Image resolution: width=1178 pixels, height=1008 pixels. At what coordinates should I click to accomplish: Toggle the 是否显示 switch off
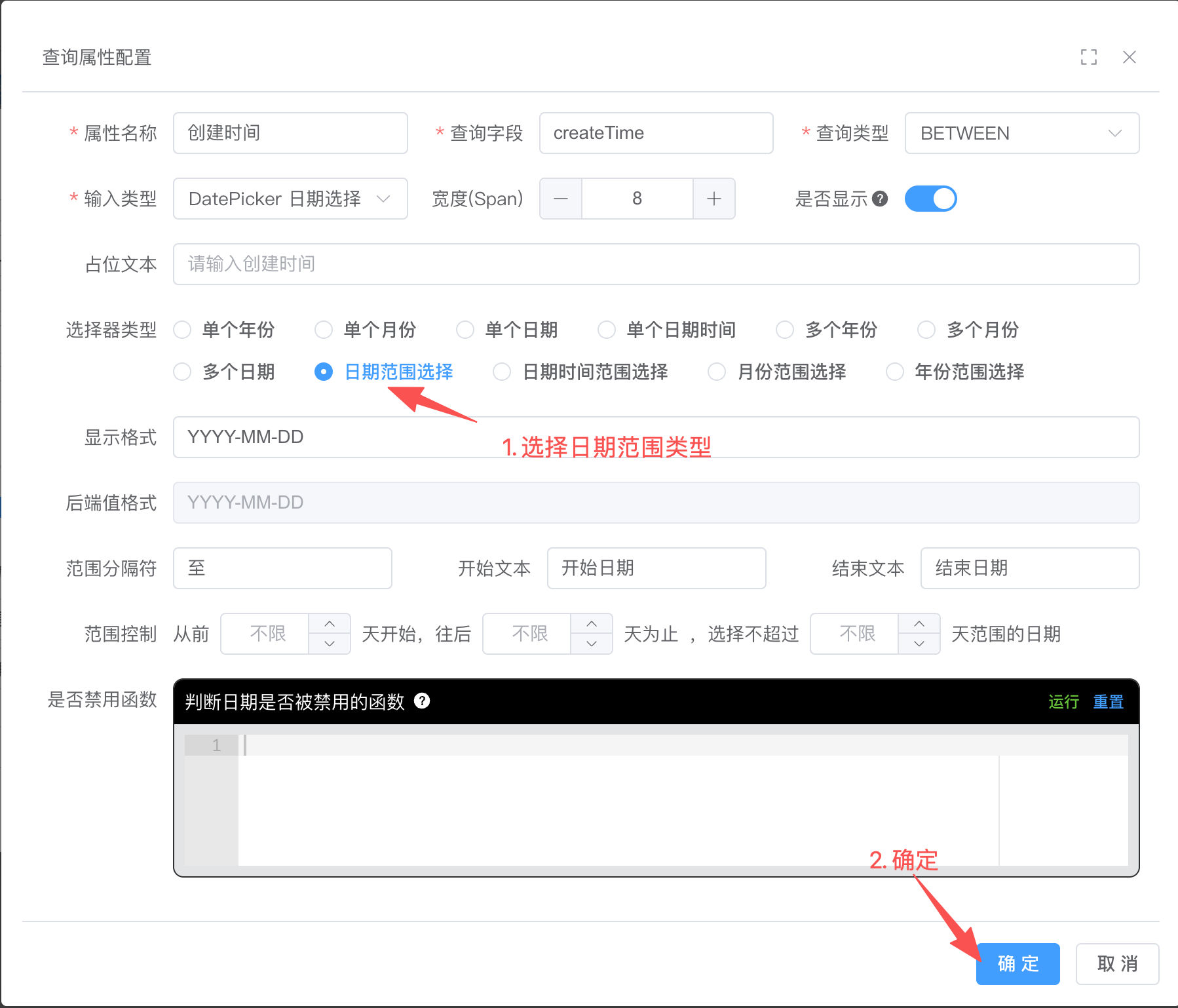click(x=930, y=199)
